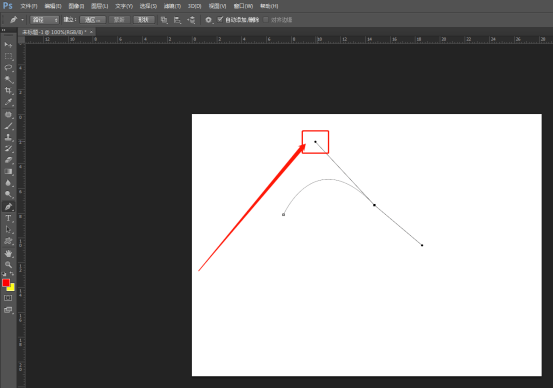Select the Type tool
The width and height of the screenshot is (553, 389).
pyautogui.click(x=8, y=218)
